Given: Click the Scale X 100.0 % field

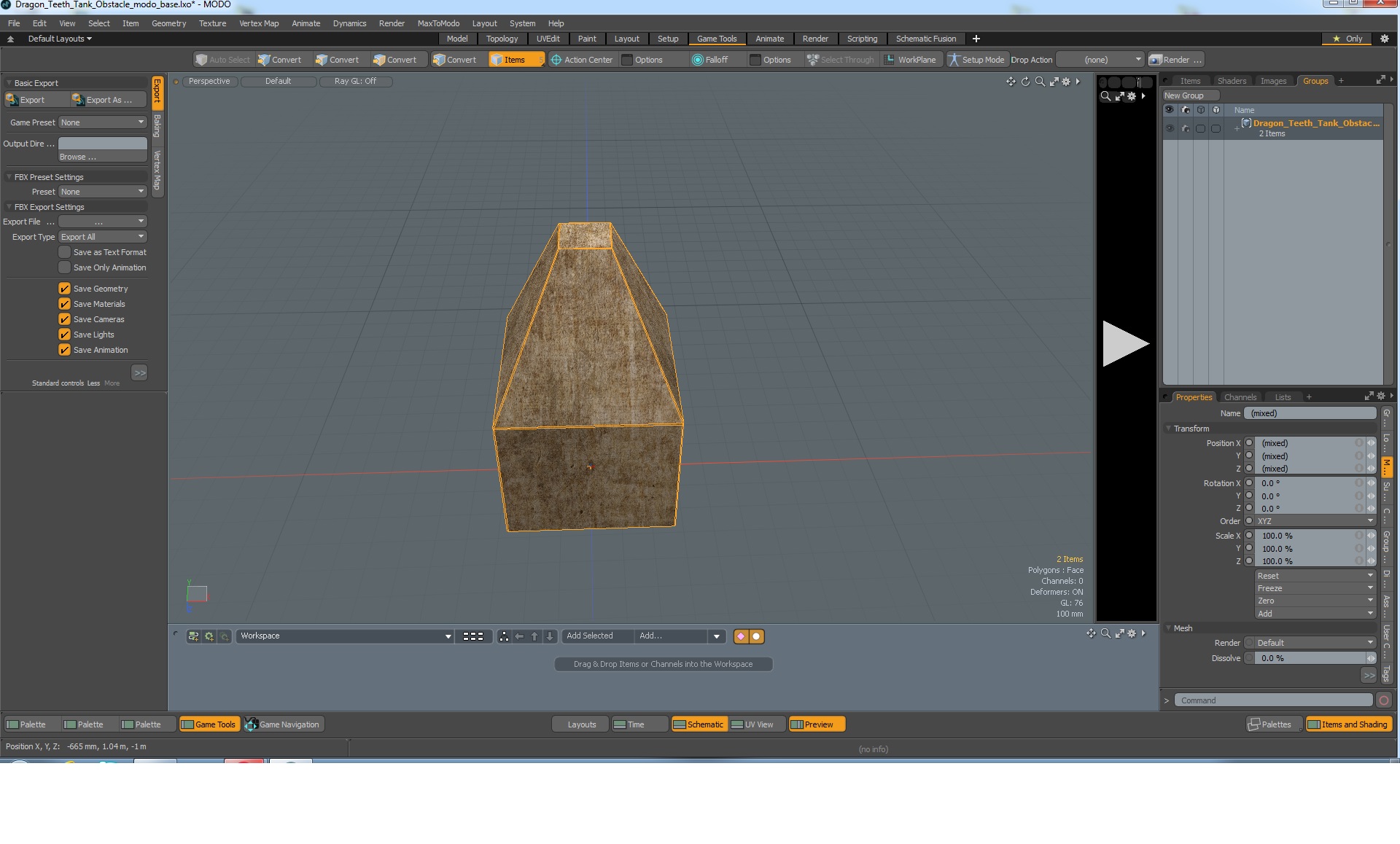Looking at the screenshot, I should (1309, 536).
